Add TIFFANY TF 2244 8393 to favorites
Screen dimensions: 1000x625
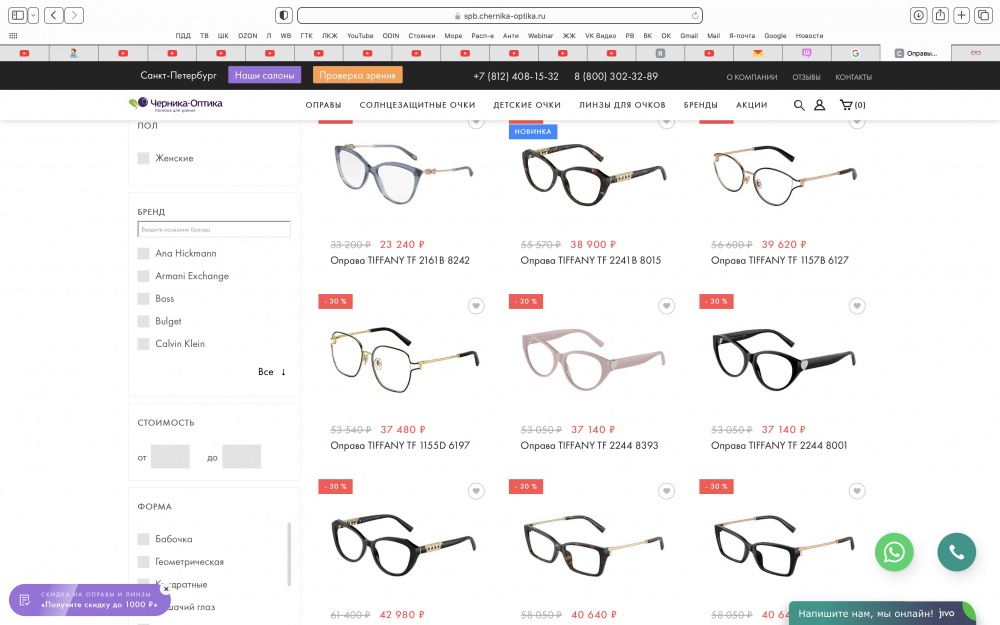tap(666, 306)
